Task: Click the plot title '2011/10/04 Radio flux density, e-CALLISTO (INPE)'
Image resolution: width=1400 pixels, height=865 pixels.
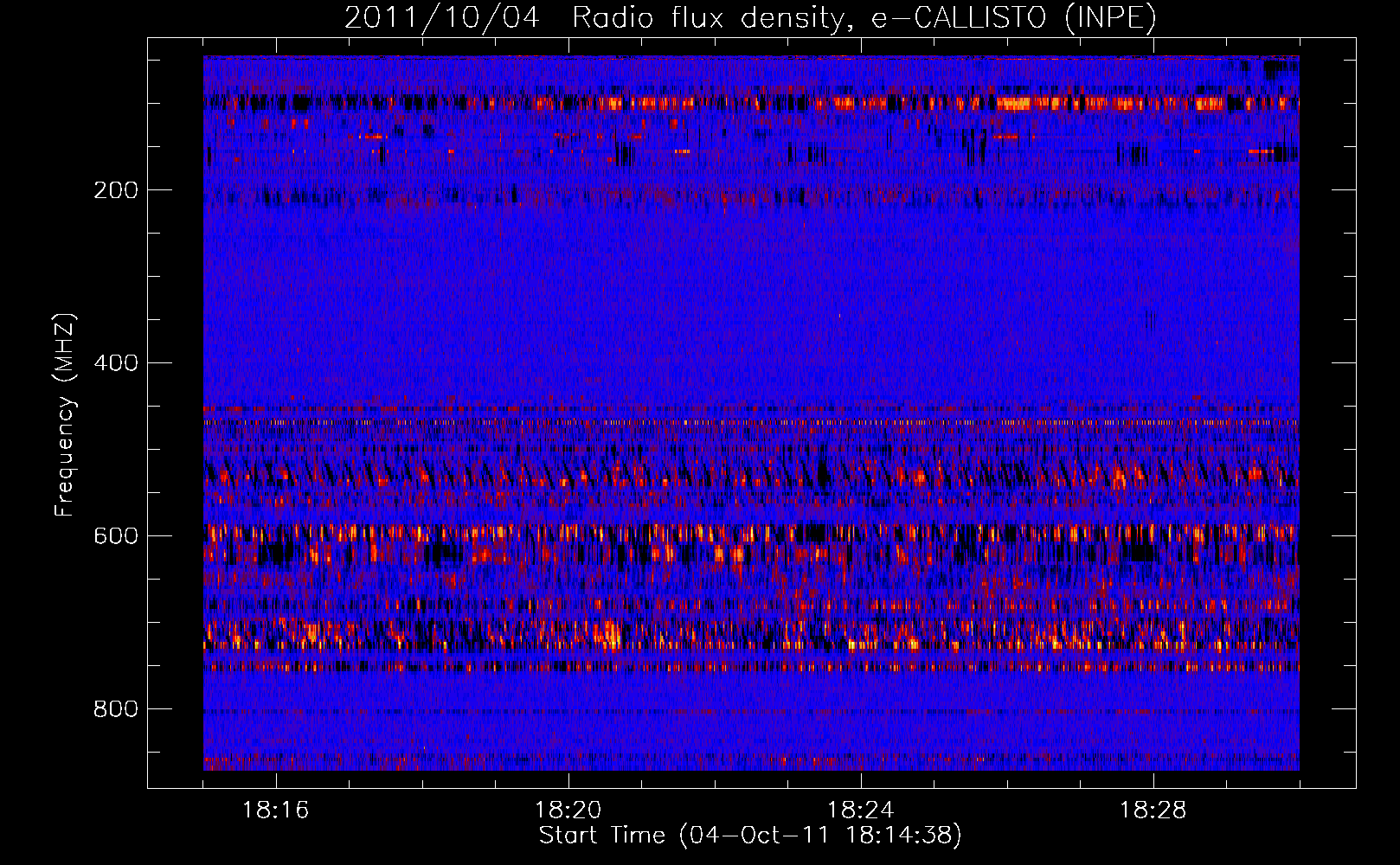Action: pos(750,17)
